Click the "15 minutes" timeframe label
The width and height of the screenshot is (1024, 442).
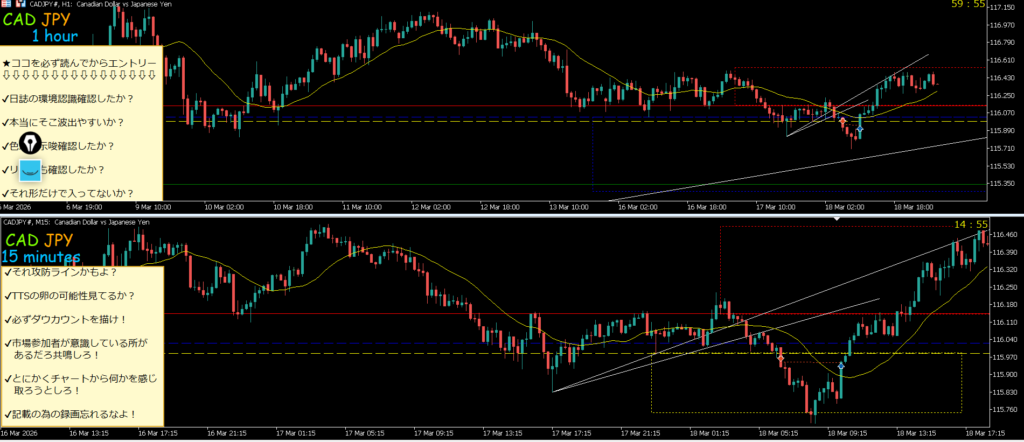[44, 257]
